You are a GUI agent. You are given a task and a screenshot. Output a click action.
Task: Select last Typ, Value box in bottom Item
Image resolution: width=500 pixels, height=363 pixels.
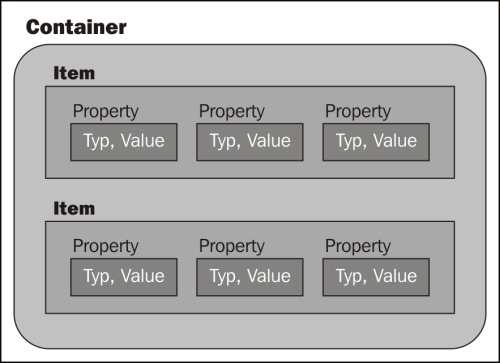376,277
